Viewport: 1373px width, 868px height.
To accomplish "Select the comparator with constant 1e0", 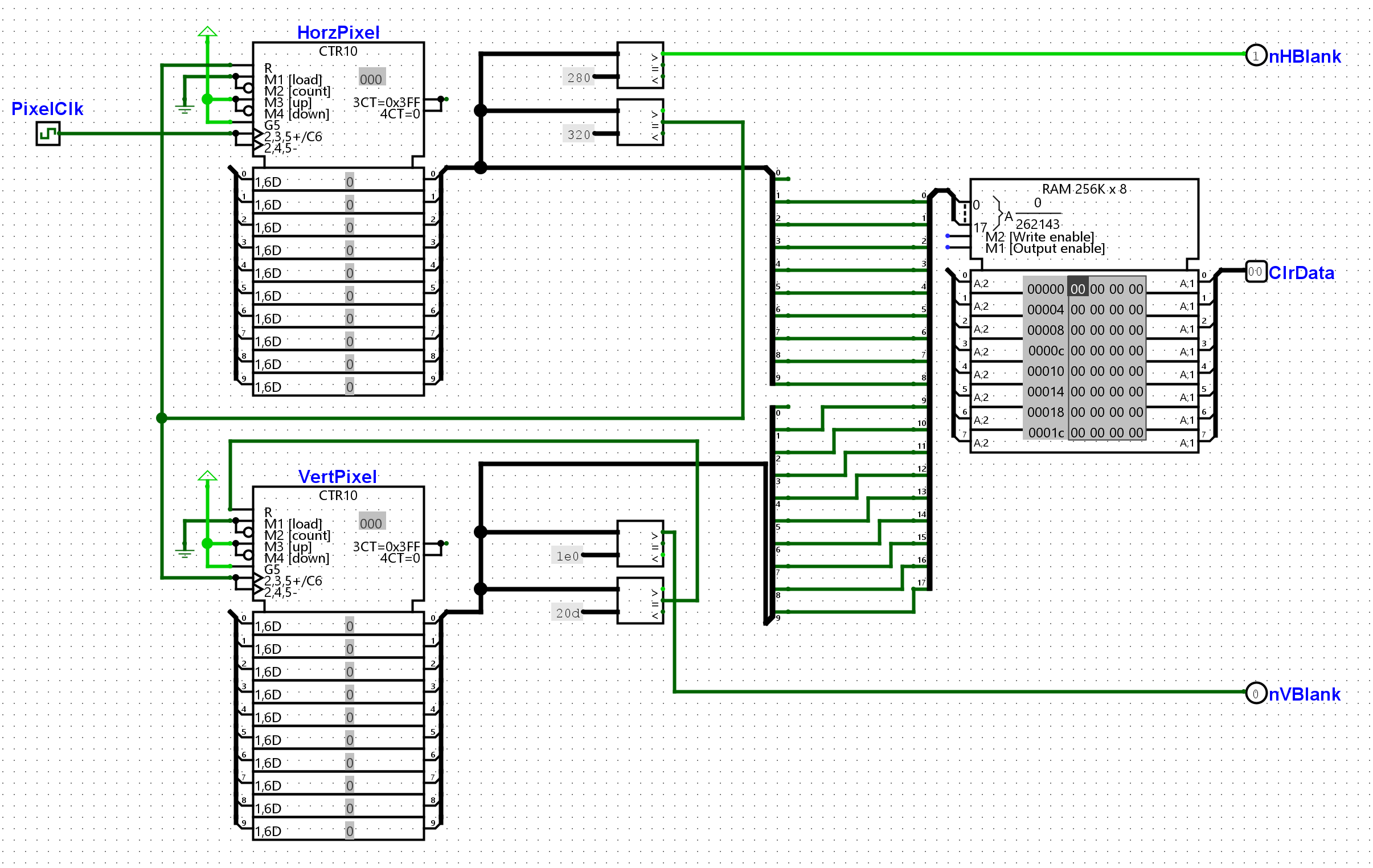I will 640,543.
